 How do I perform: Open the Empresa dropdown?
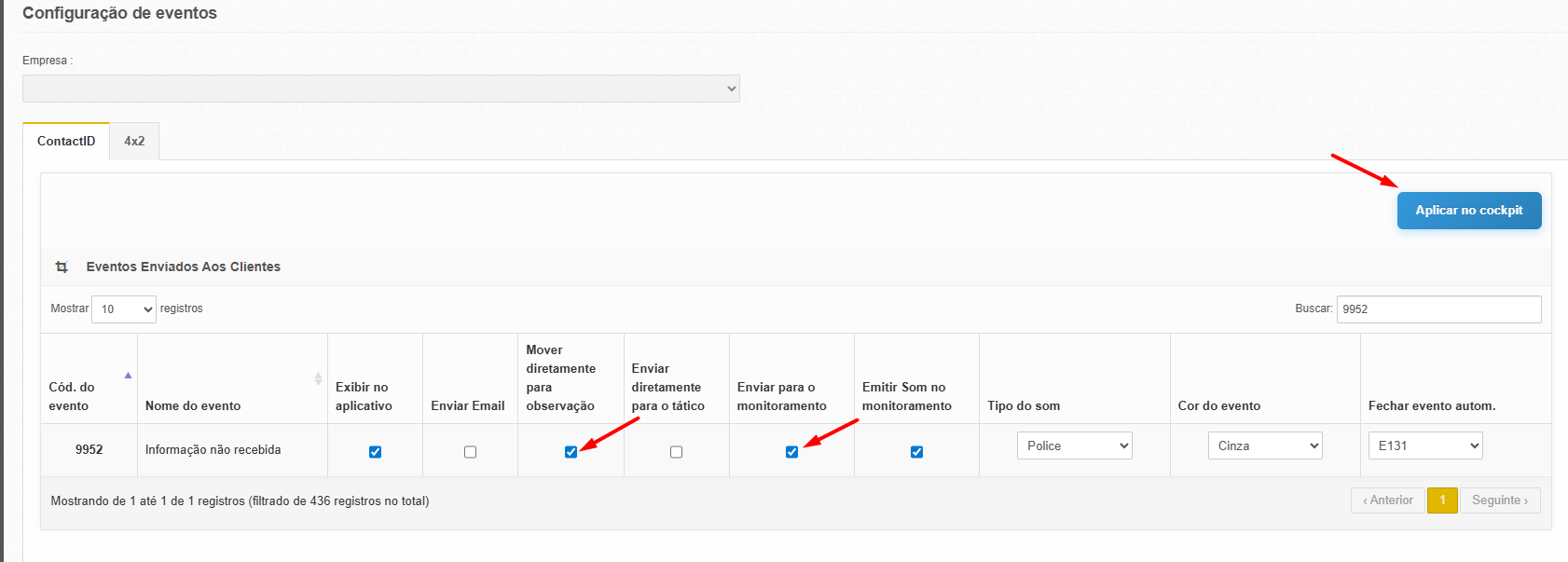point(380,89)
